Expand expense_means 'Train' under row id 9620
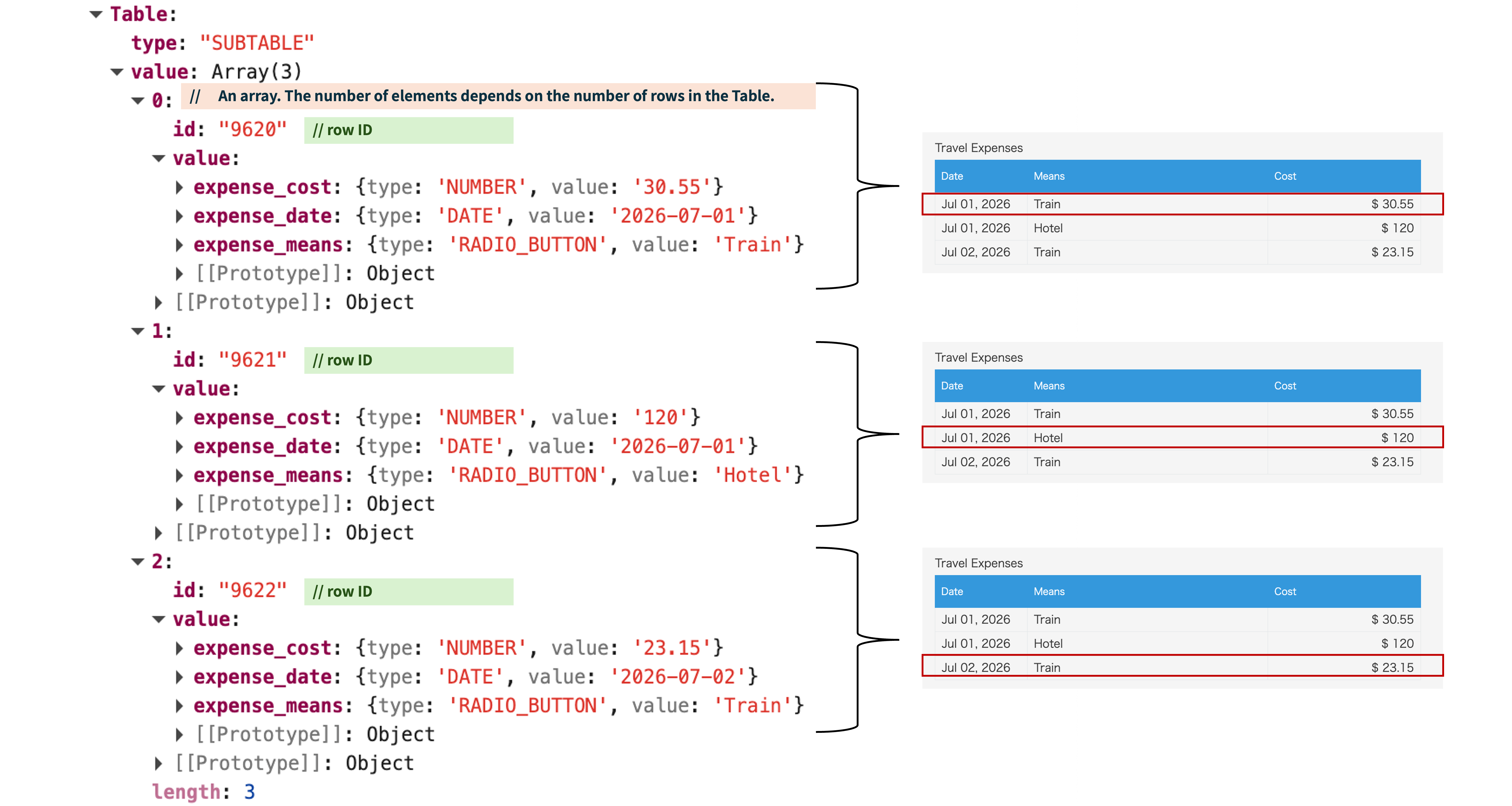 click(180, 245)
